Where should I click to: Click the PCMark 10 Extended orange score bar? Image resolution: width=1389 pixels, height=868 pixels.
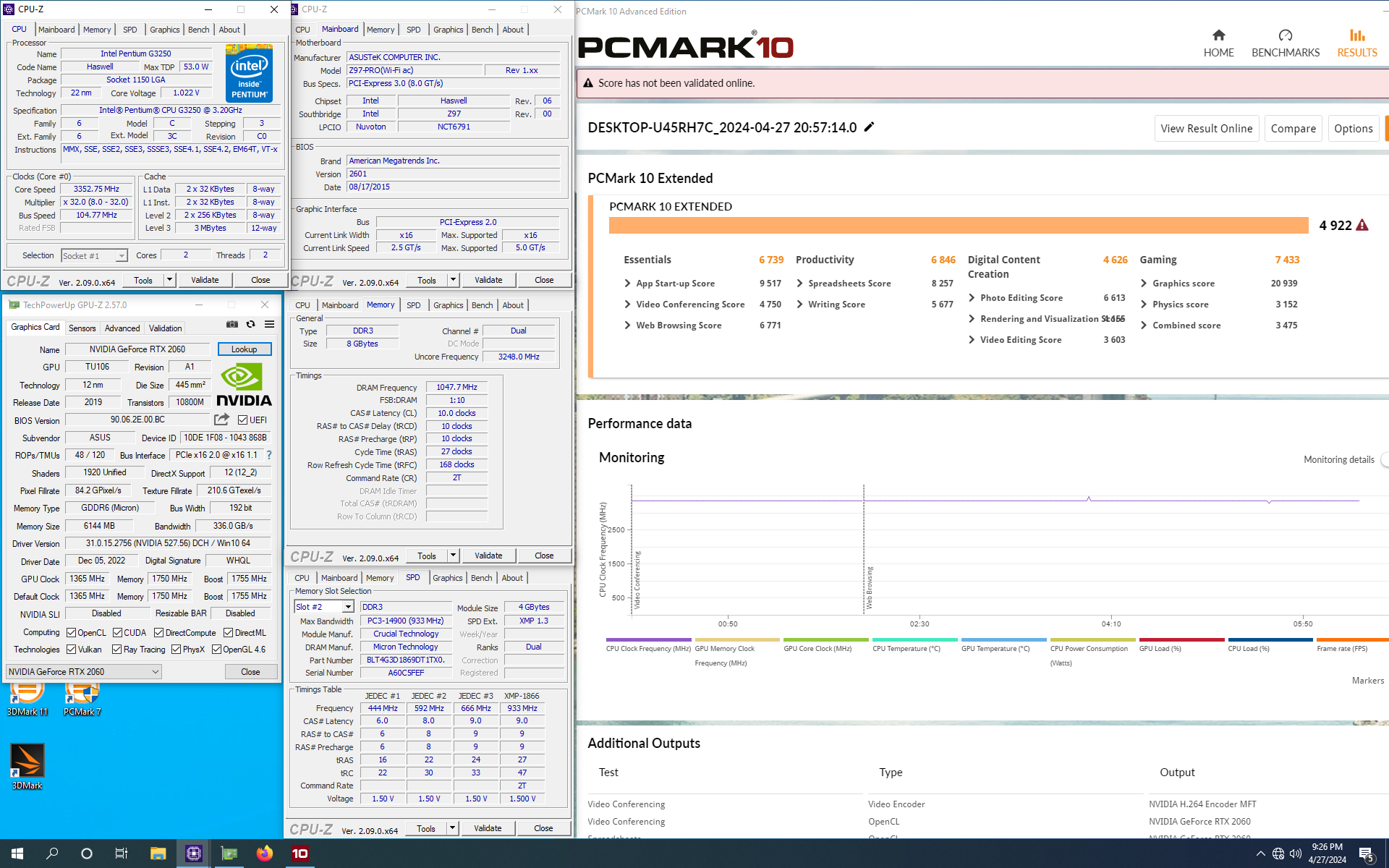pyautogui.click(x=959, y=225)
